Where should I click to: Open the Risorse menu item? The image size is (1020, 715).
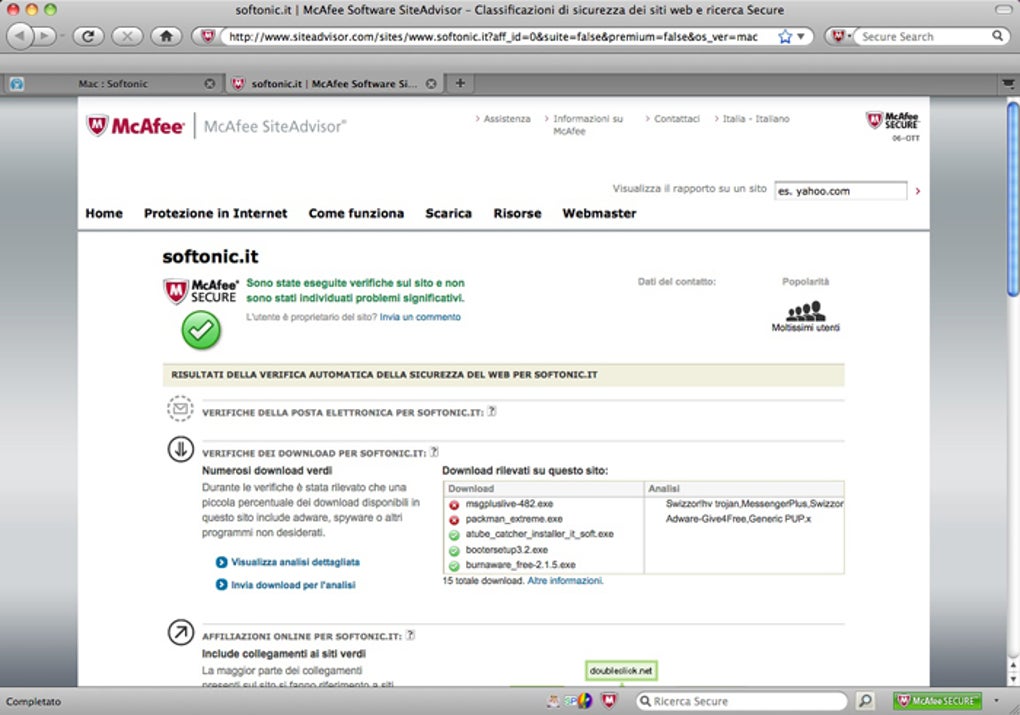(517, 213)
